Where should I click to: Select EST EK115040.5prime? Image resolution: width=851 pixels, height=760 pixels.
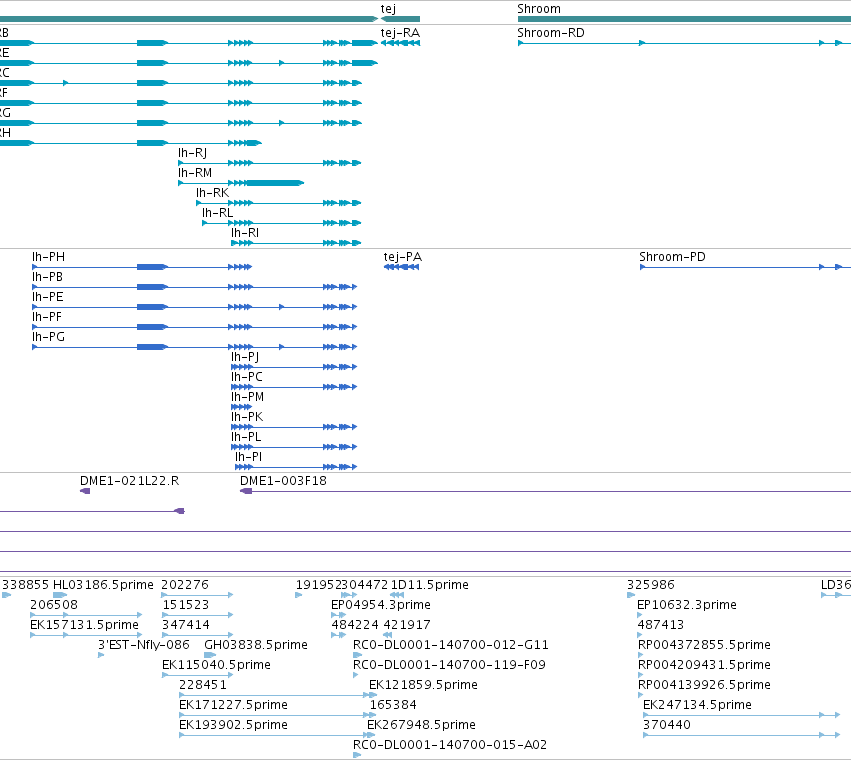pyautogui.click(x=216, y=665)
